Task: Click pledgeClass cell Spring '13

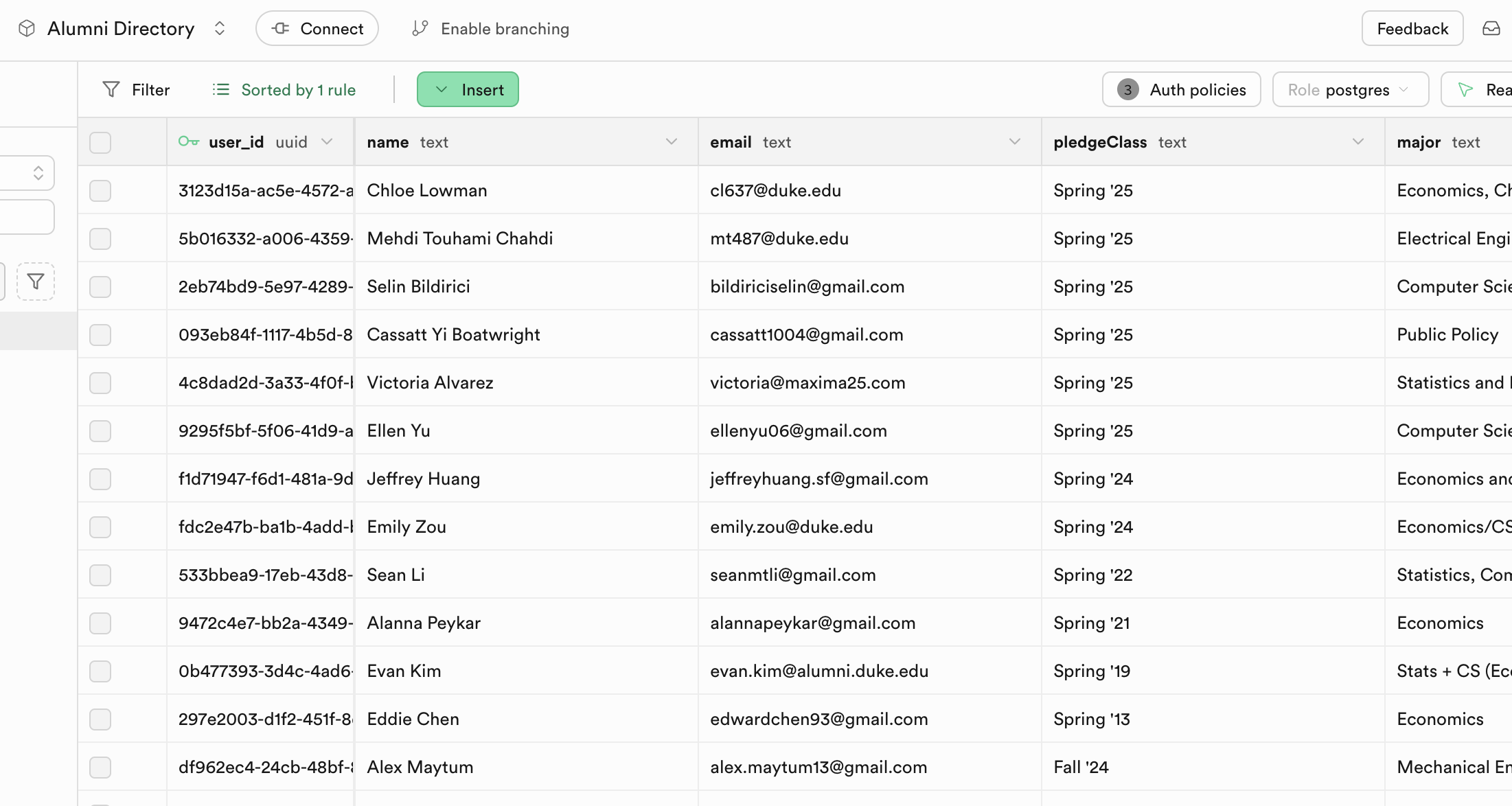Action: click(1213, 719)
